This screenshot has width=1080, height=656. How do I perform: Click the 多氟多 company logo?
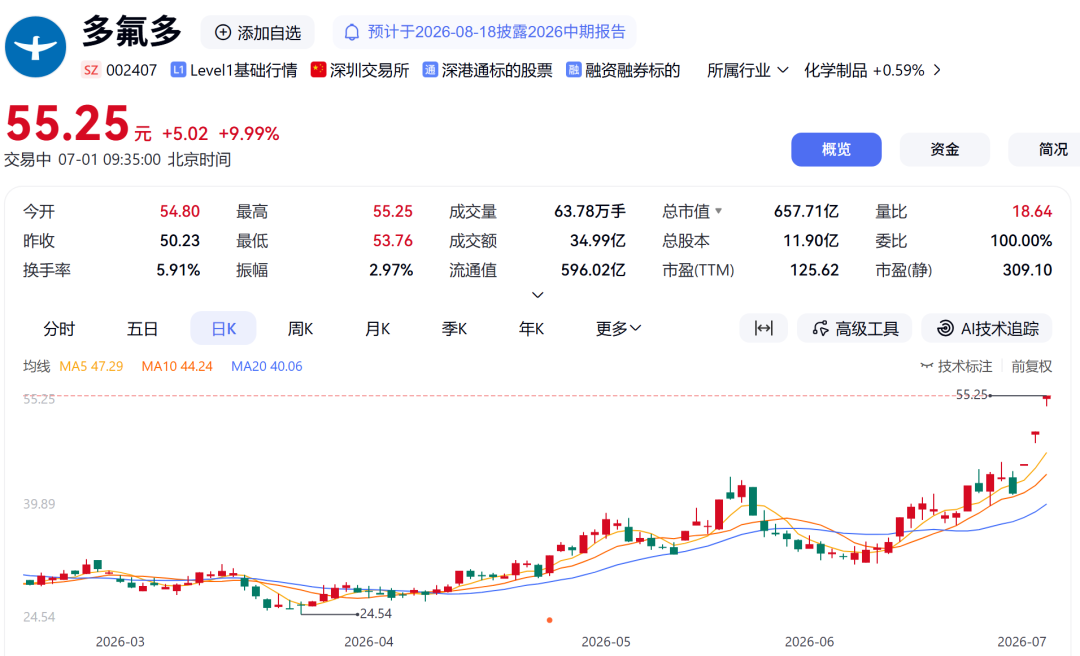(x=35, y=47)
